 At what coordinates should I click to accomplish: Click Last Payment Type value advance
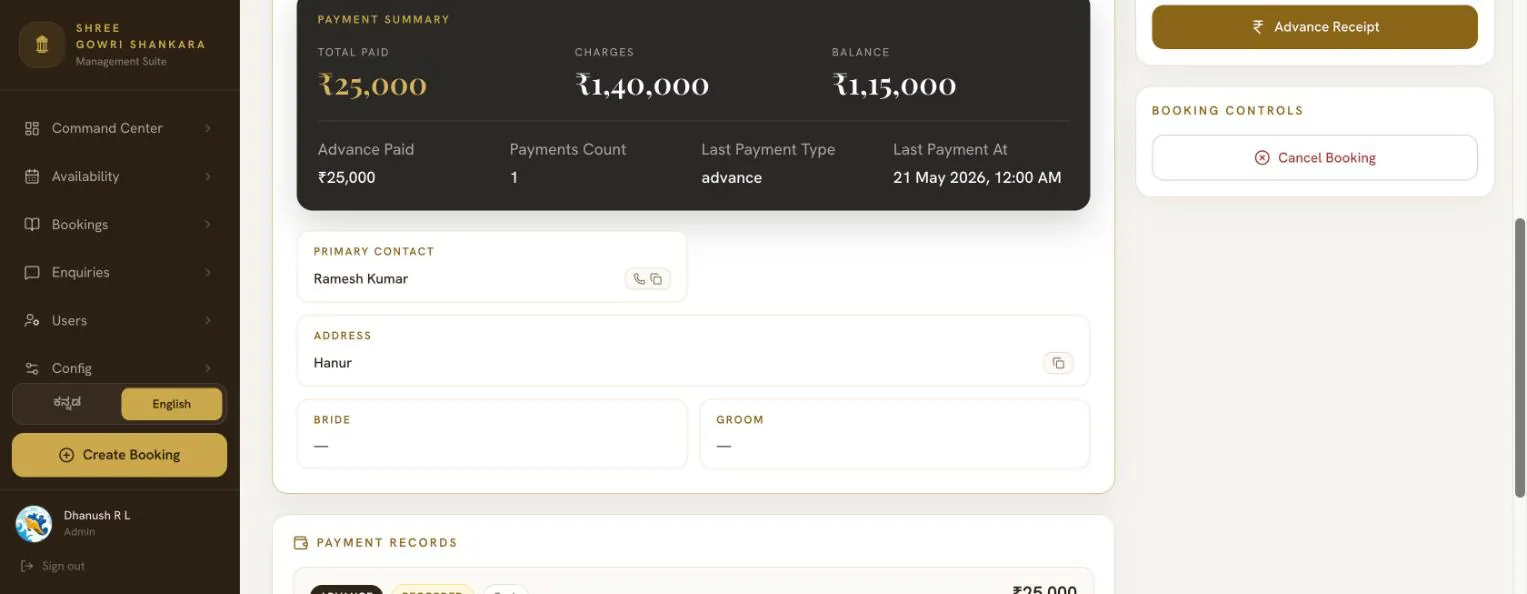[x=731, y=178]
